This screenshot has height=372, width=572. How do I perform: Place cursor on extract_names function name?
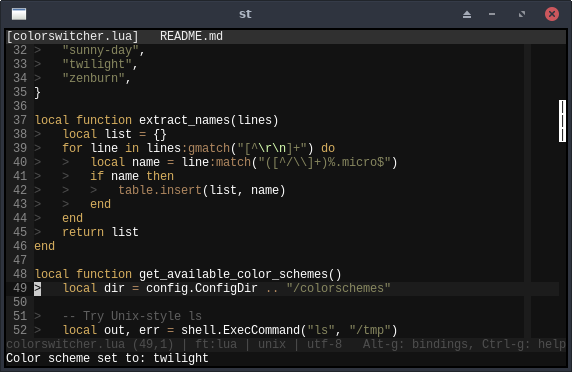(x=184, y=120)
